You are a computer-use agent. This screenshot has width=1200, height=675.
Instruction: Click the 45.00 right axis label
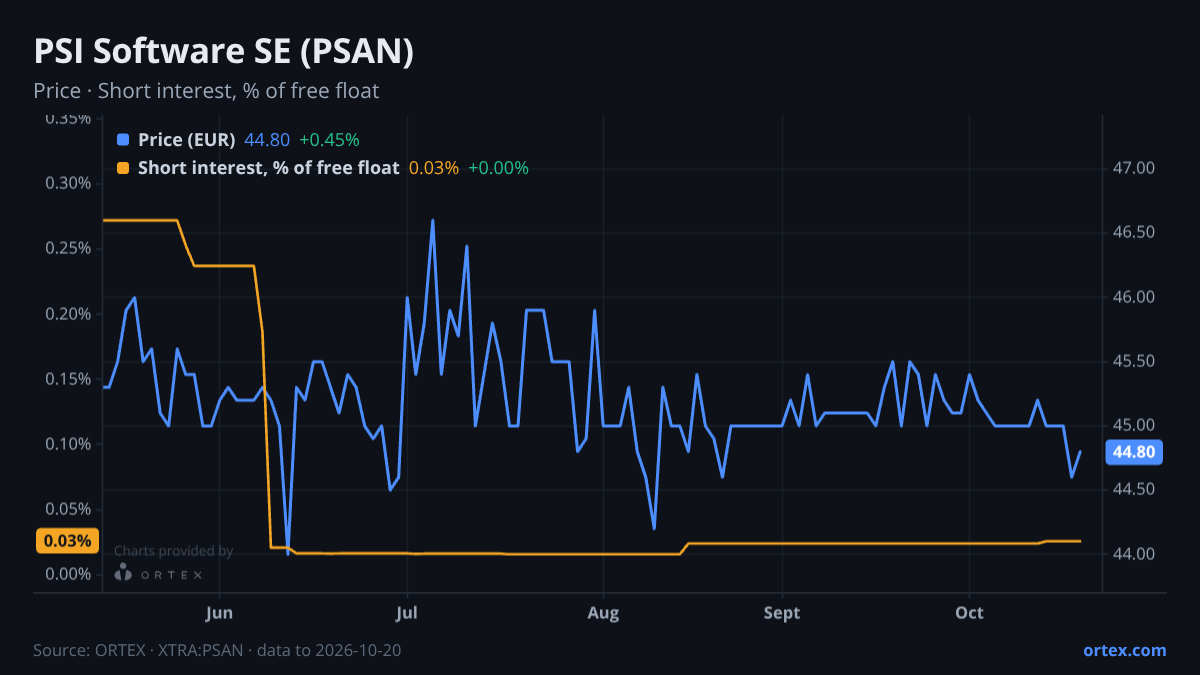1133,425
